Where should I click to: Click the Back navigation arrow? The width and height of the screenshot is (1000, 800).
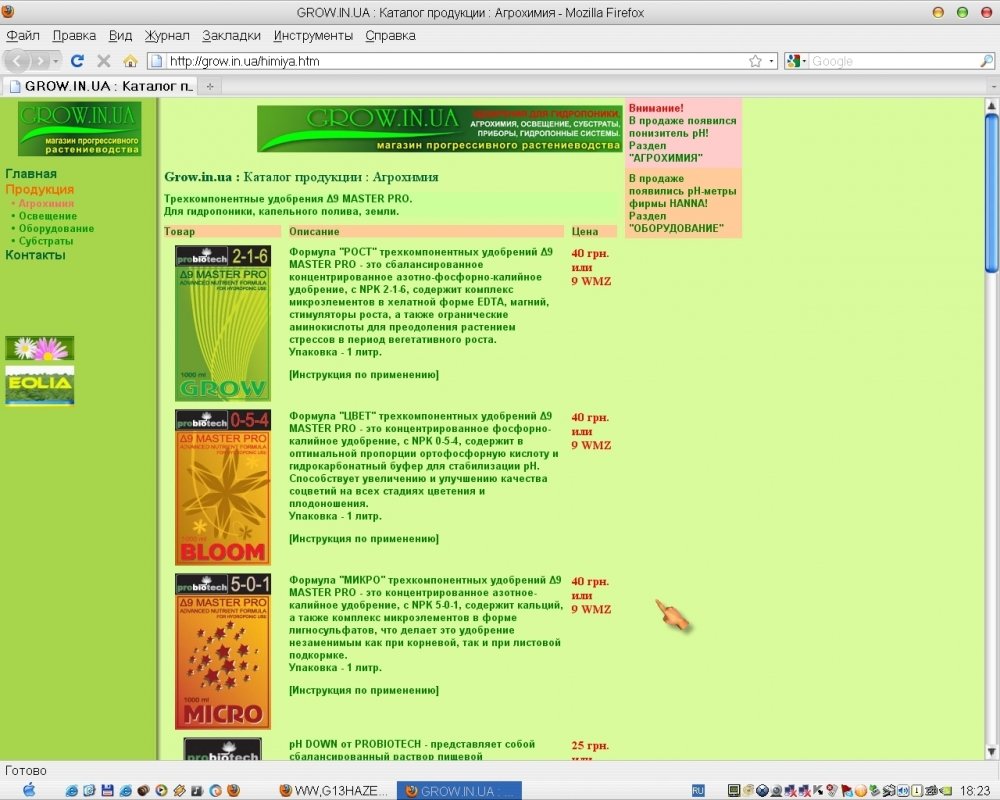[x=17, y=61]
